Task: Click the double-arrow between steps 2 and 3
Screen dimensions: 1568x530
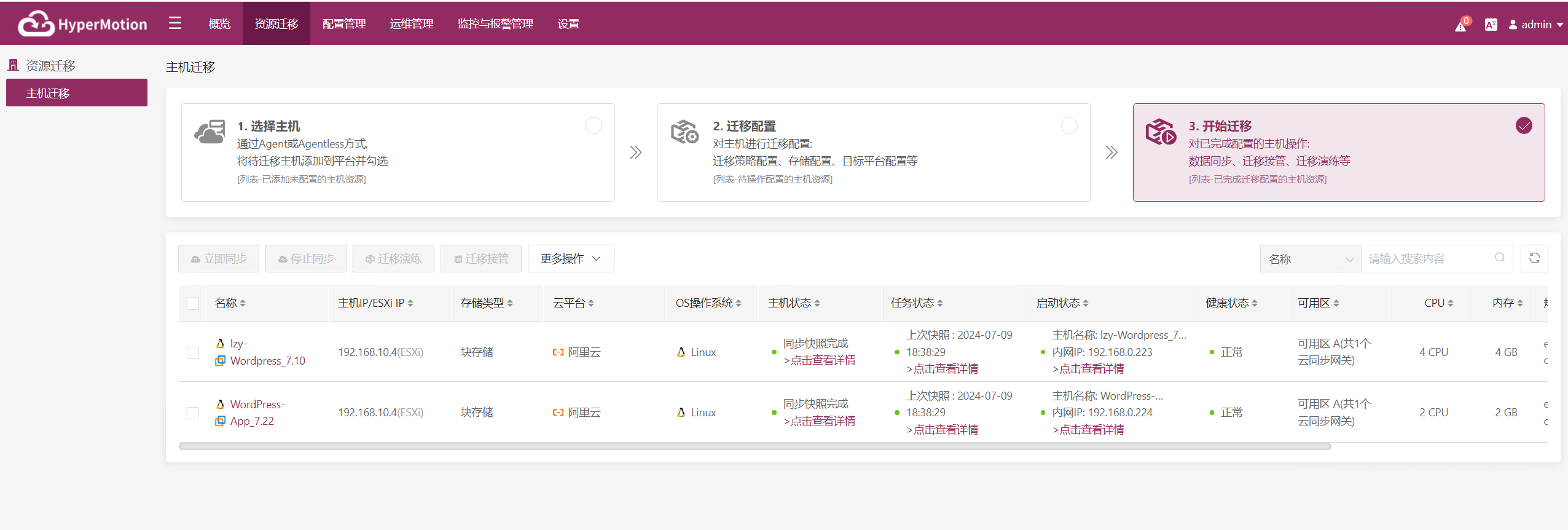Action: (1111, 152)
